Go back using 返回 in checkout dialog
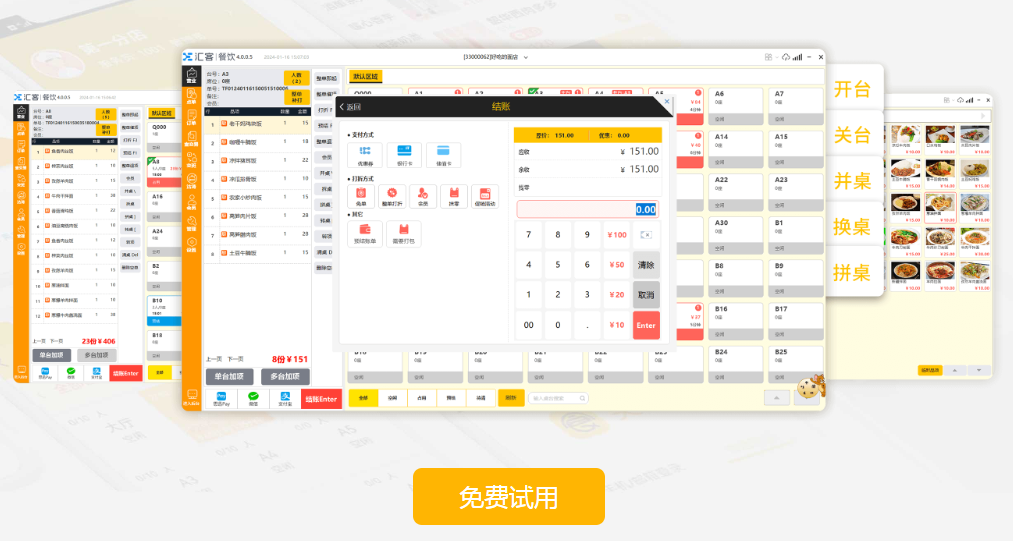 (x=350, y=107)
